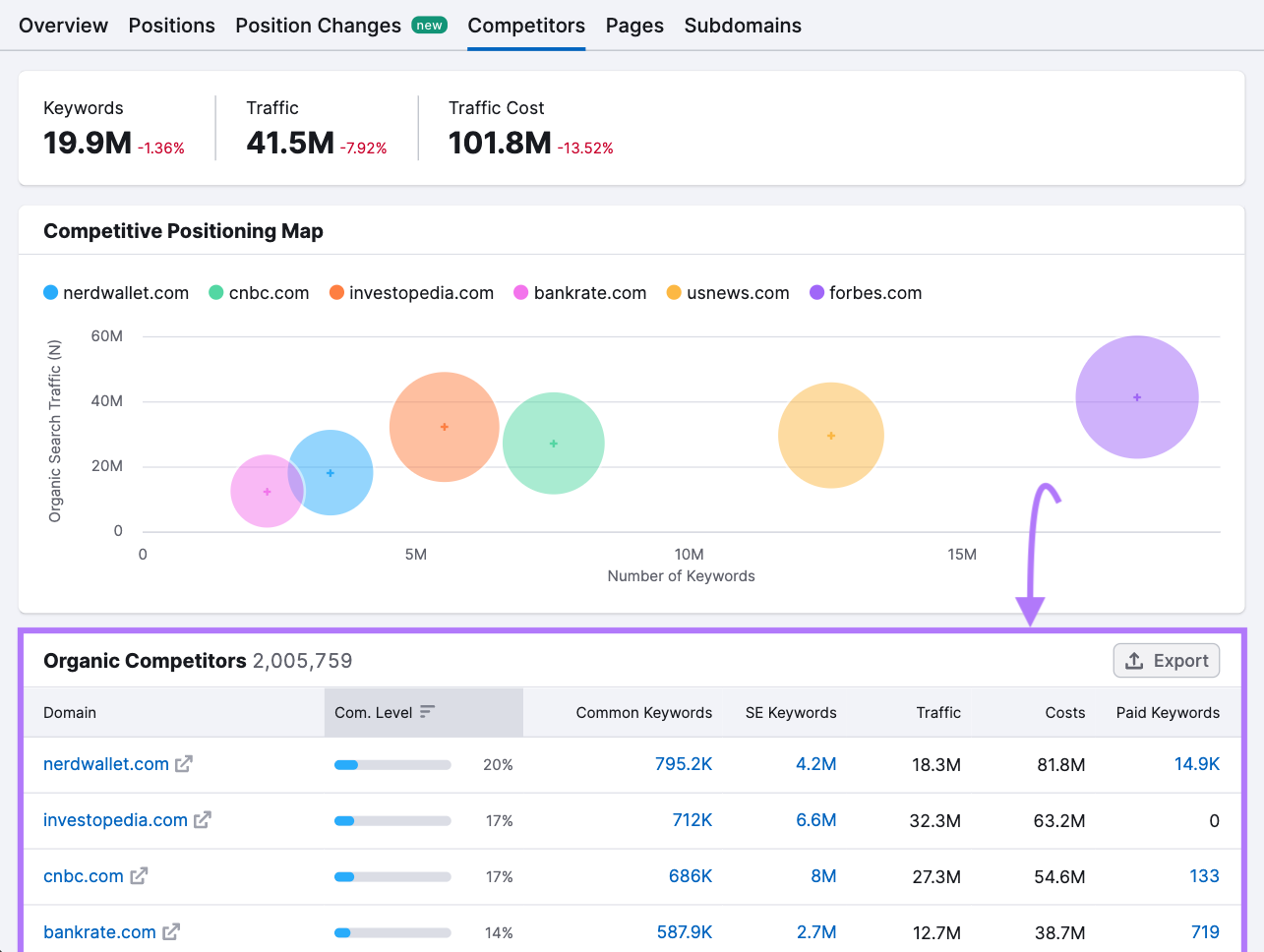Viewport: 1264px width, 952px height.
Task: Open external link icon next to nerdwallet.com
Action: click(x=184, y=764)
